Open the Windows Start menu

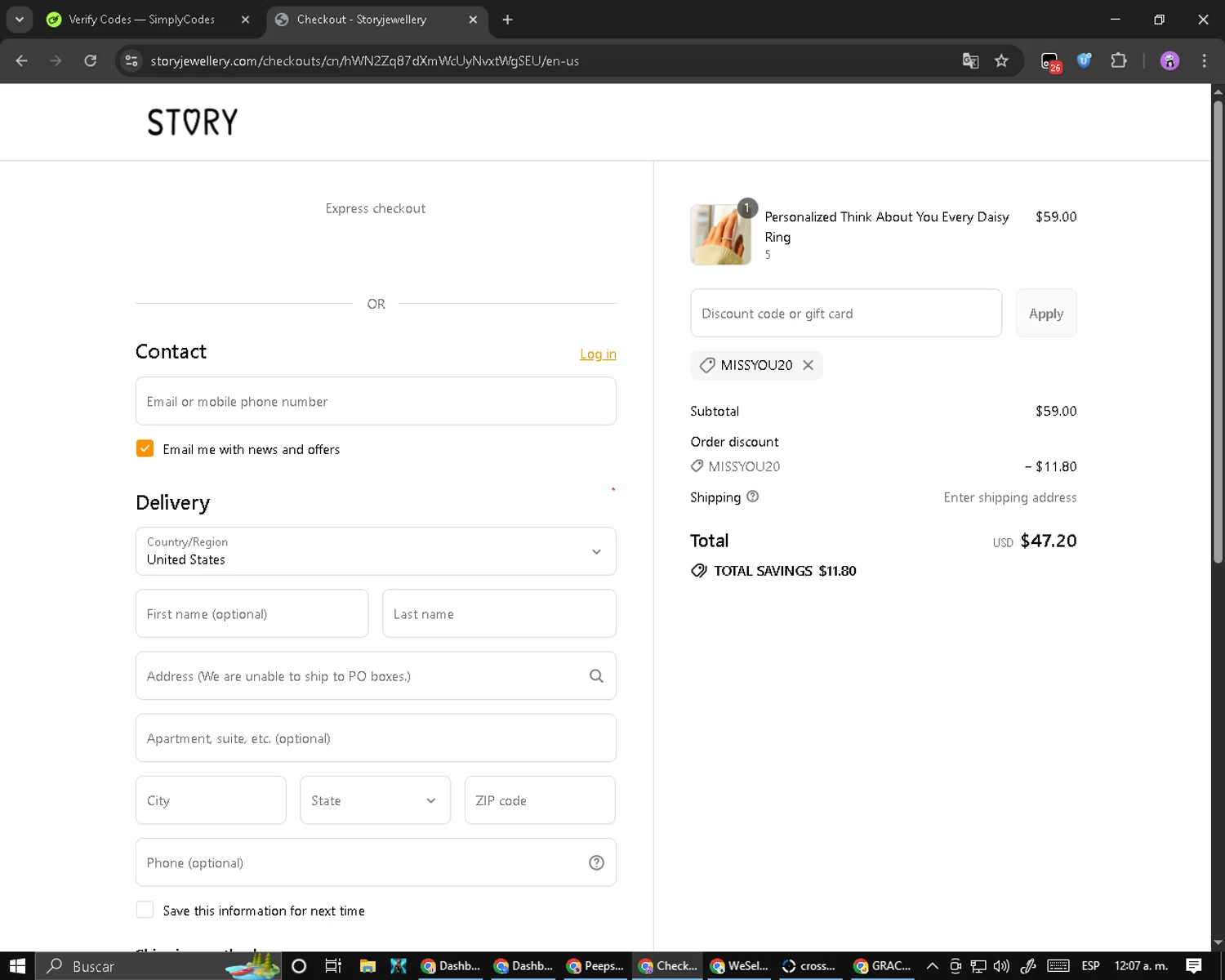click(17, 966)
